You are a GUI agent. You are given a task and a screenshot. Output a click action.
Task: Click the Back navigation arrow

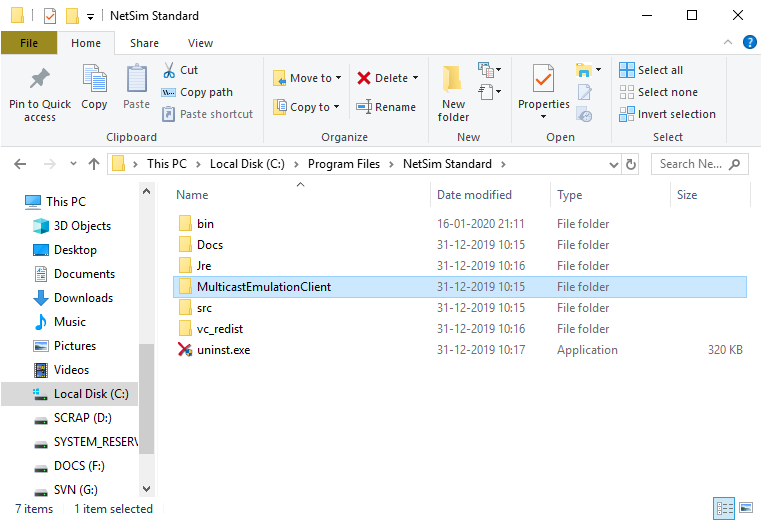(x=20, y=164)
